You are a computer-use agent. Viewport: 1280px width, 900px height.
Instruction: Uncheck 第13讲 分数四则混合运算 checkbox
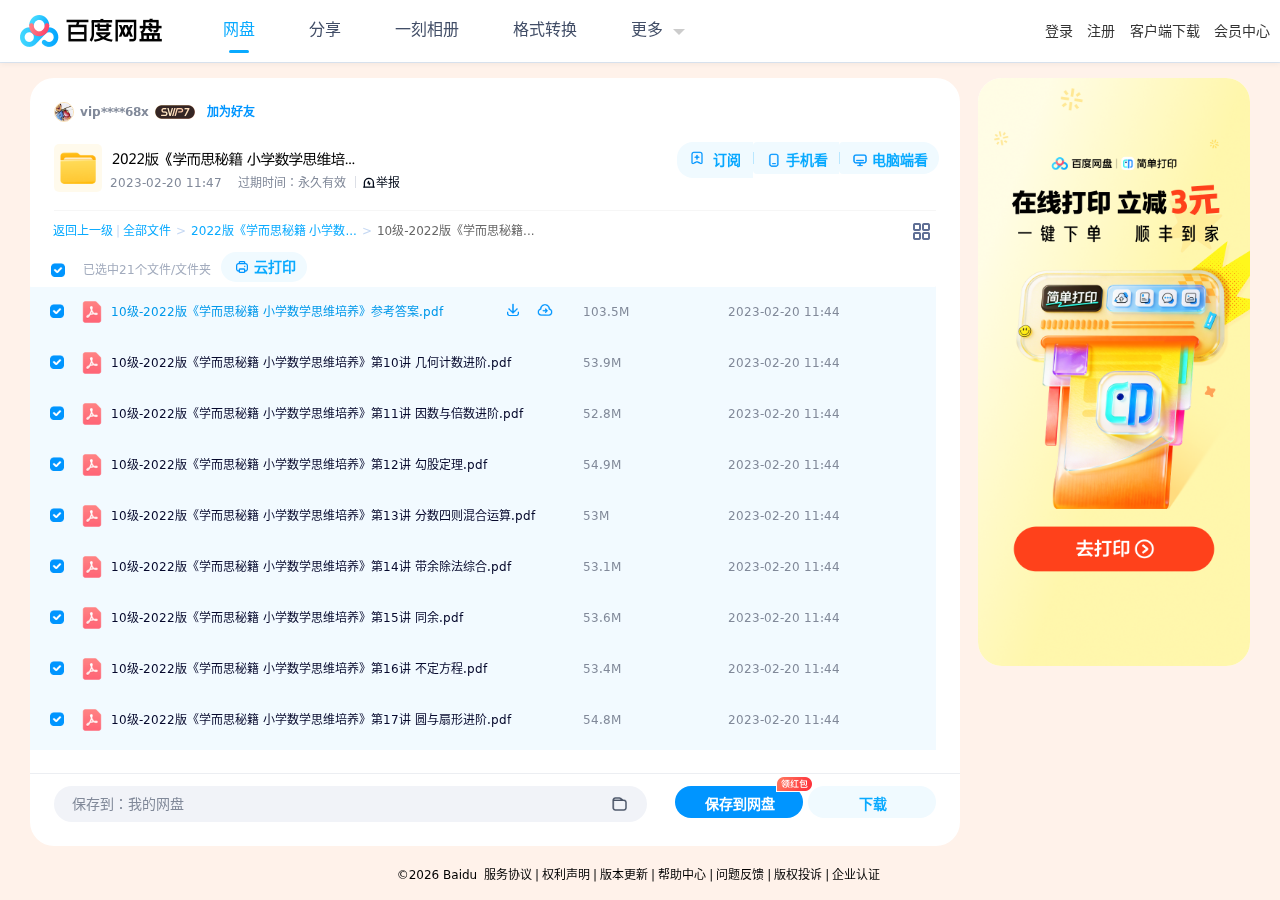point(57,515)
